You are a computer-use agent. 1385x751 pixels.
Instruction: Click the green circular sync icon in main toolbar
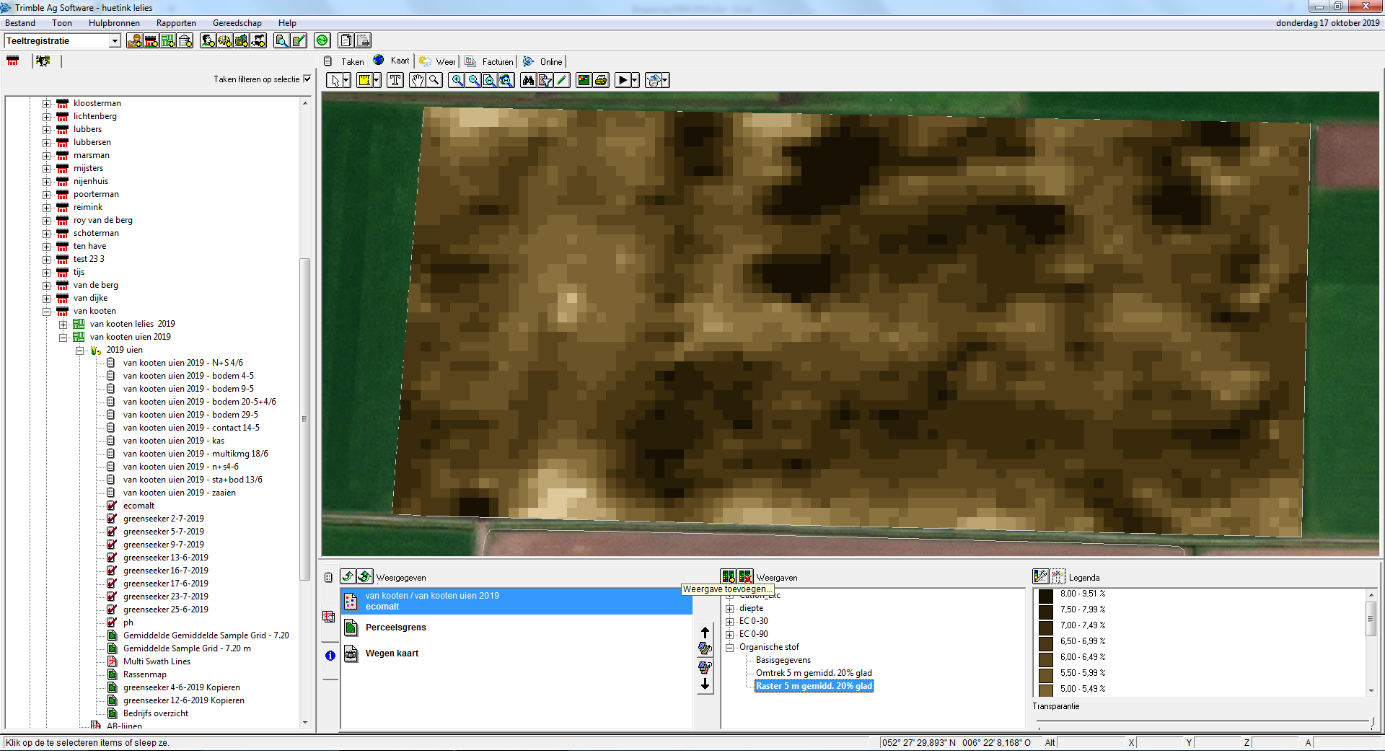[x=322, y=40]
